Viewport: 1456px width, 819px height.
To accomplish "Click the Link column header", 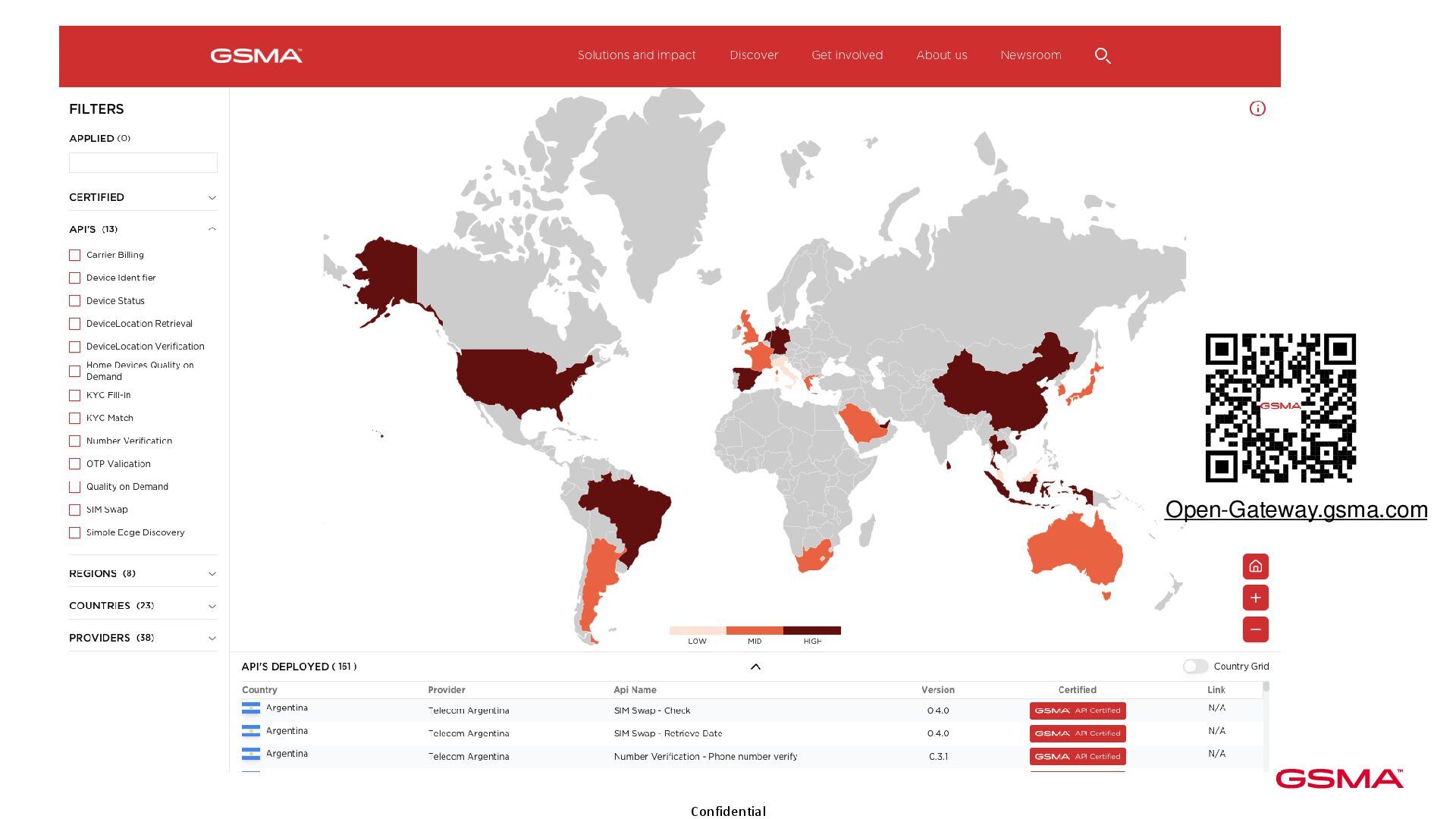I will tap(1216, 690).
